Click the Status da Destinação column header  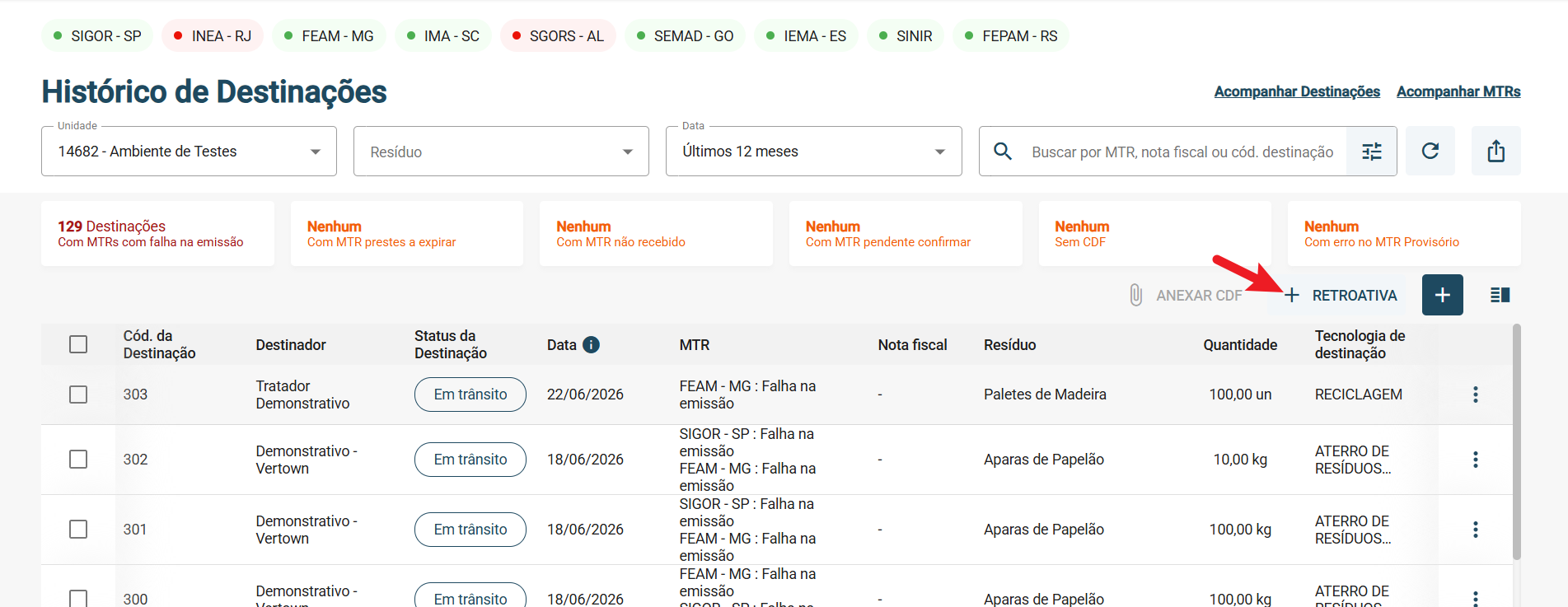[451, 344]
